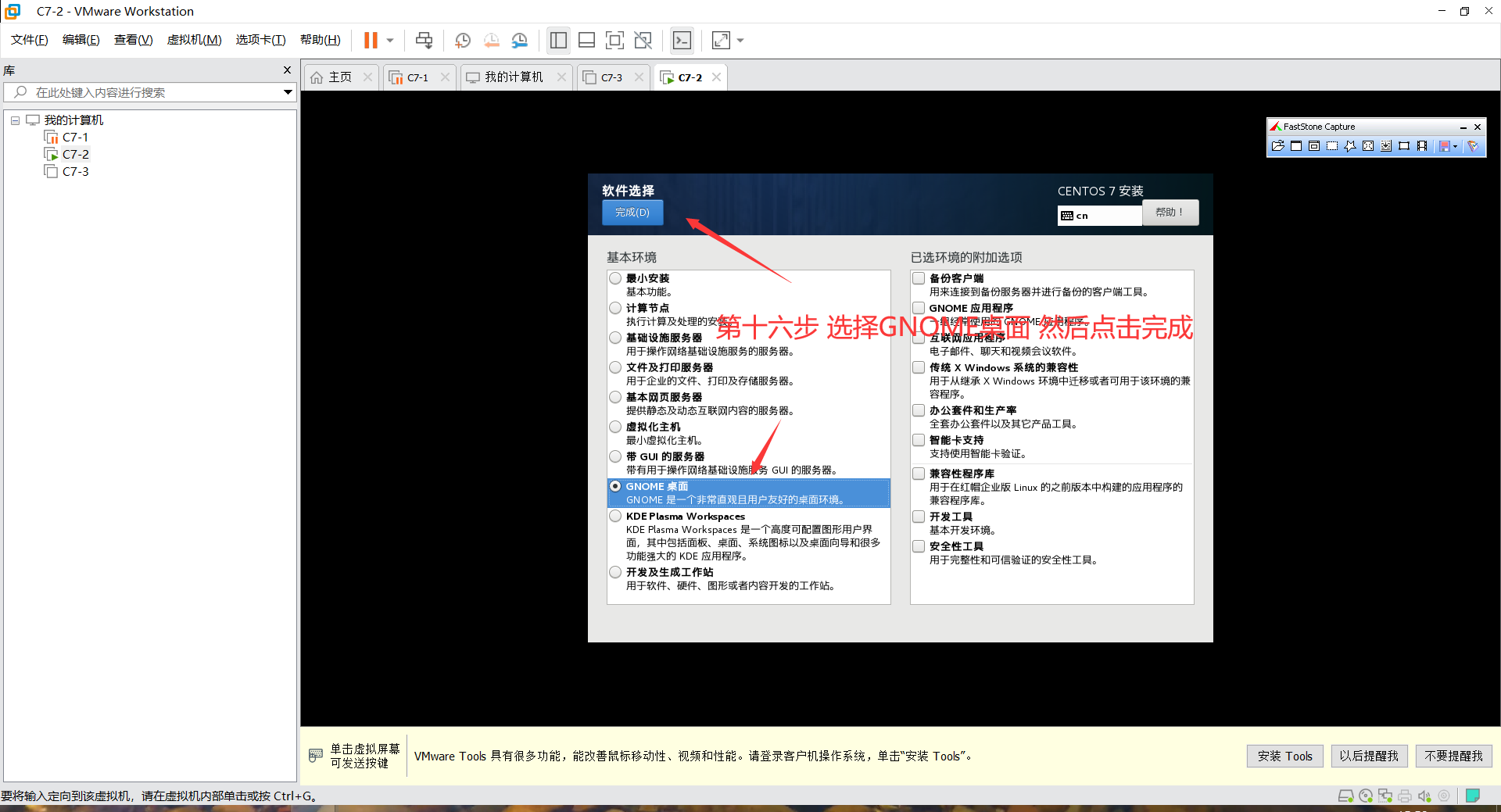Open the 编辑(E) menu

coord(81,40)
